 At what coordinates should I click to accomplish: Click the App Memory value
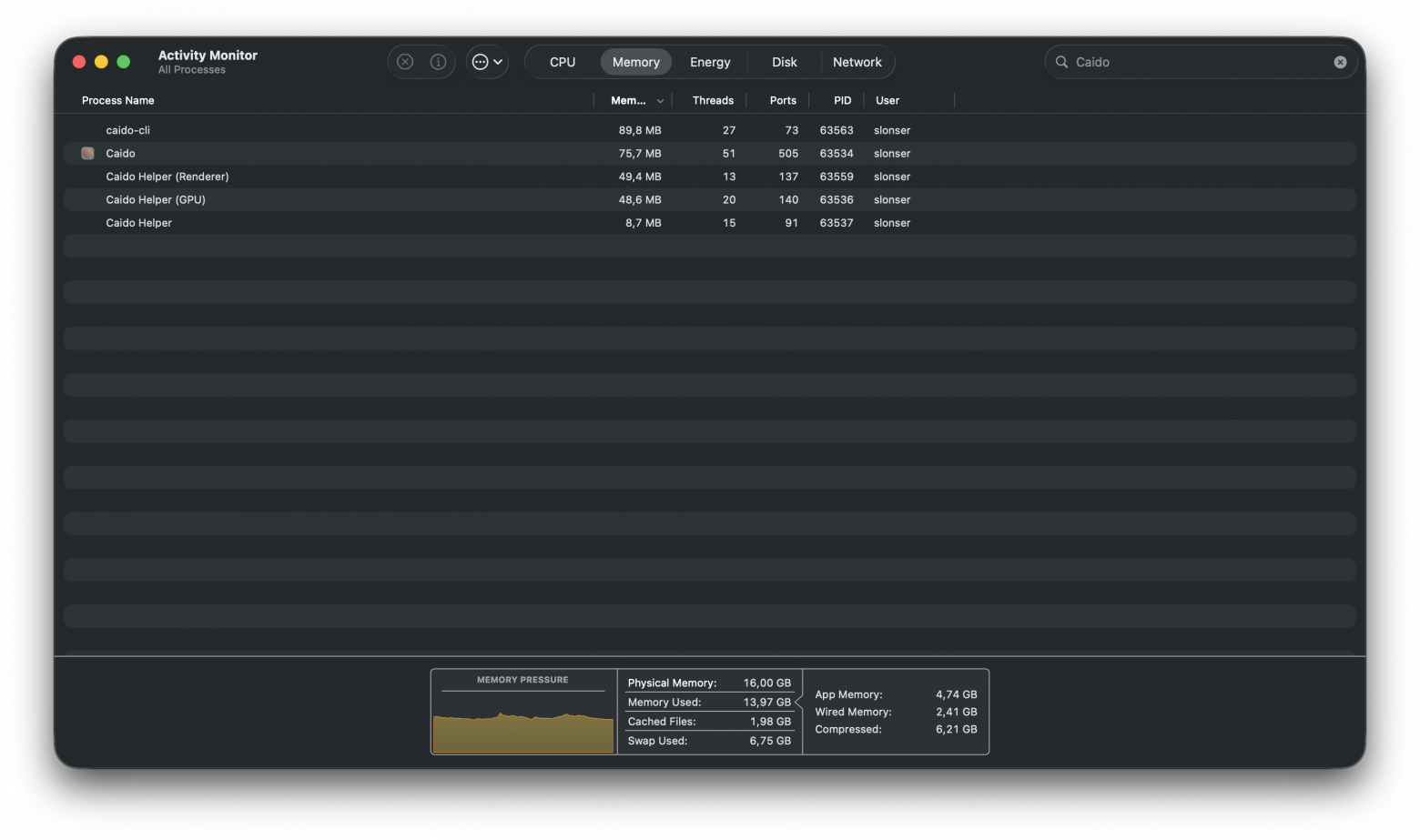[957, 694]
